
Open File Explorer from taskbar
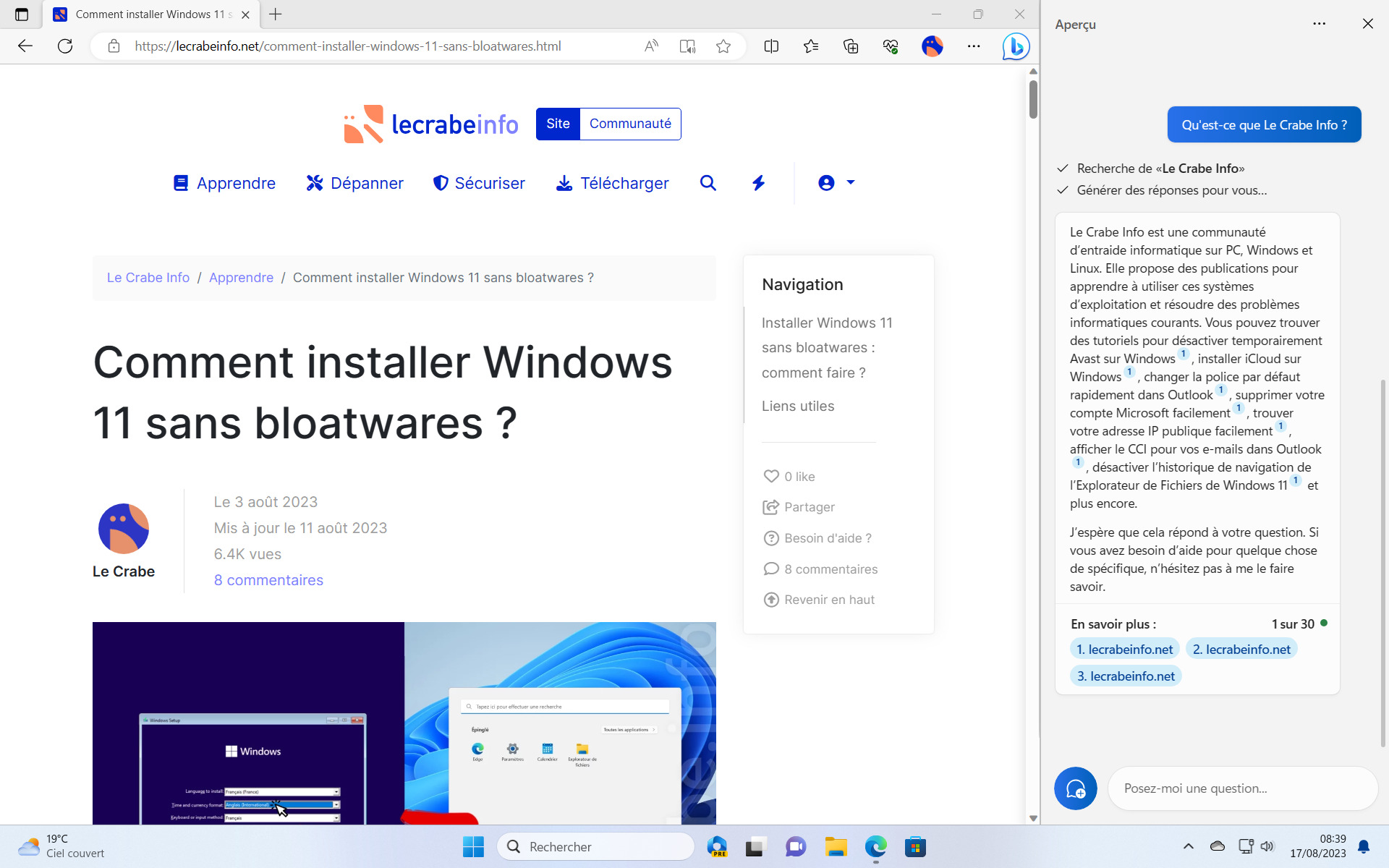click(836, 846)
